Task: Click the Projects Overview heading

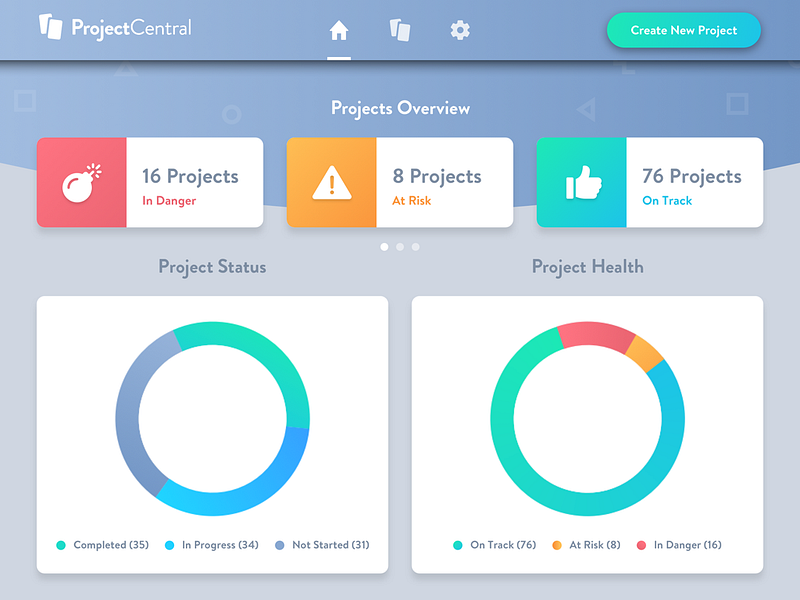Action: point(400,108)
